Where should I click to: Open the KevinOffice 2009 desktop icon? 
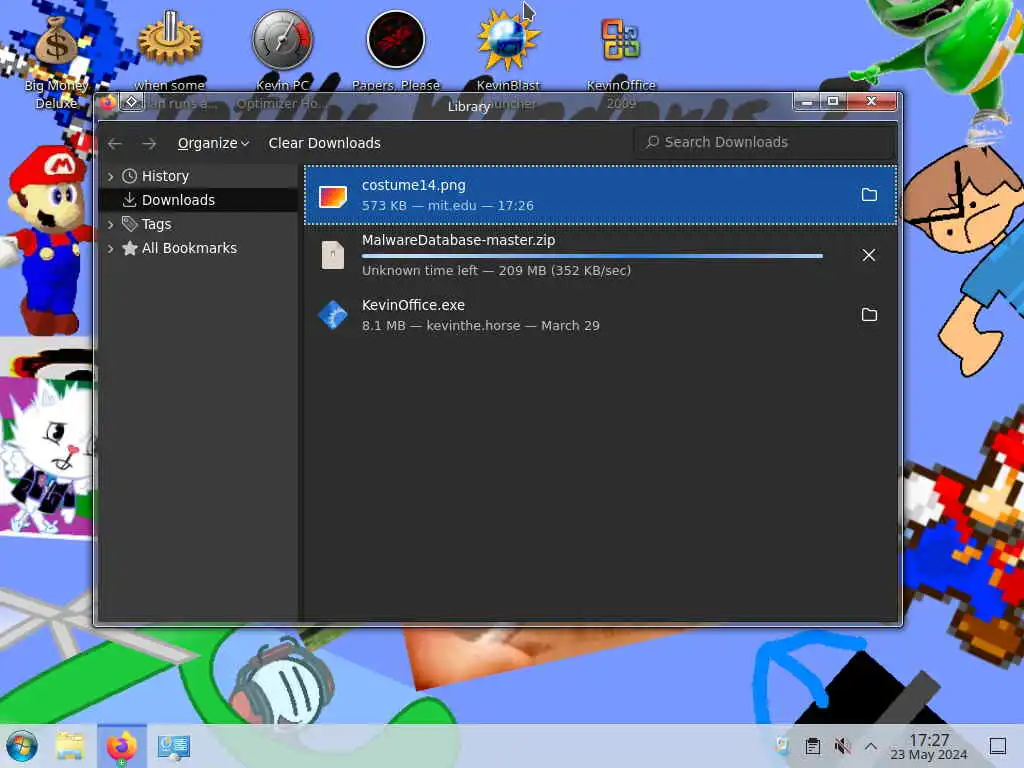pos(620,39)
